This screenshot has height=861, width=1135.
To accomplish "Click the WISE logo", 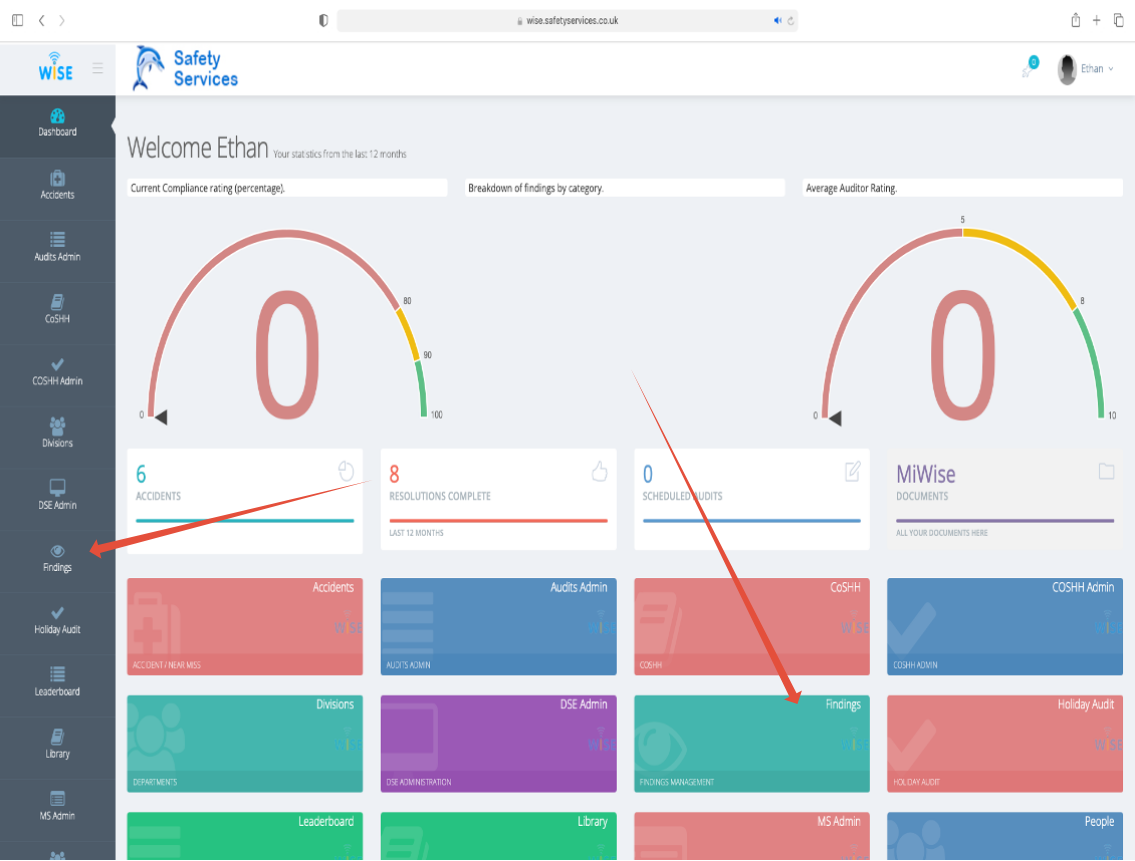I will pyautogui.click(x=56, y=67).
